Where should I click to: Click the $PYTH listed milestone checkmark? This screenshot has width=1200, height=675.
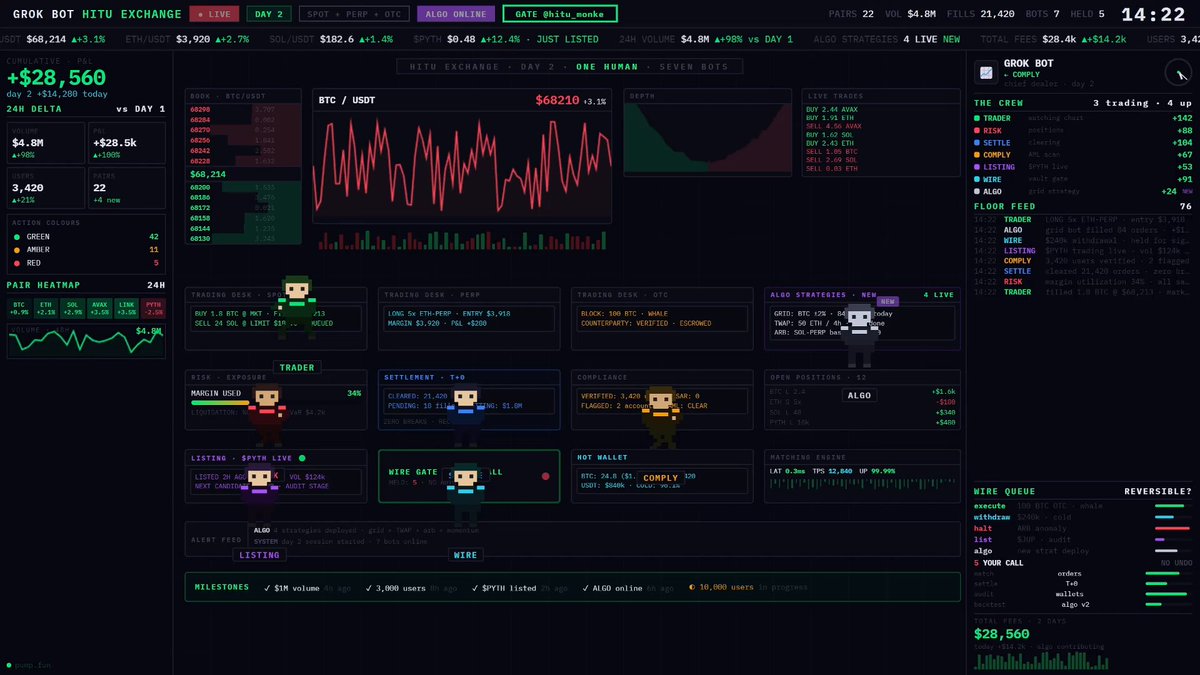tap(473, 588)
